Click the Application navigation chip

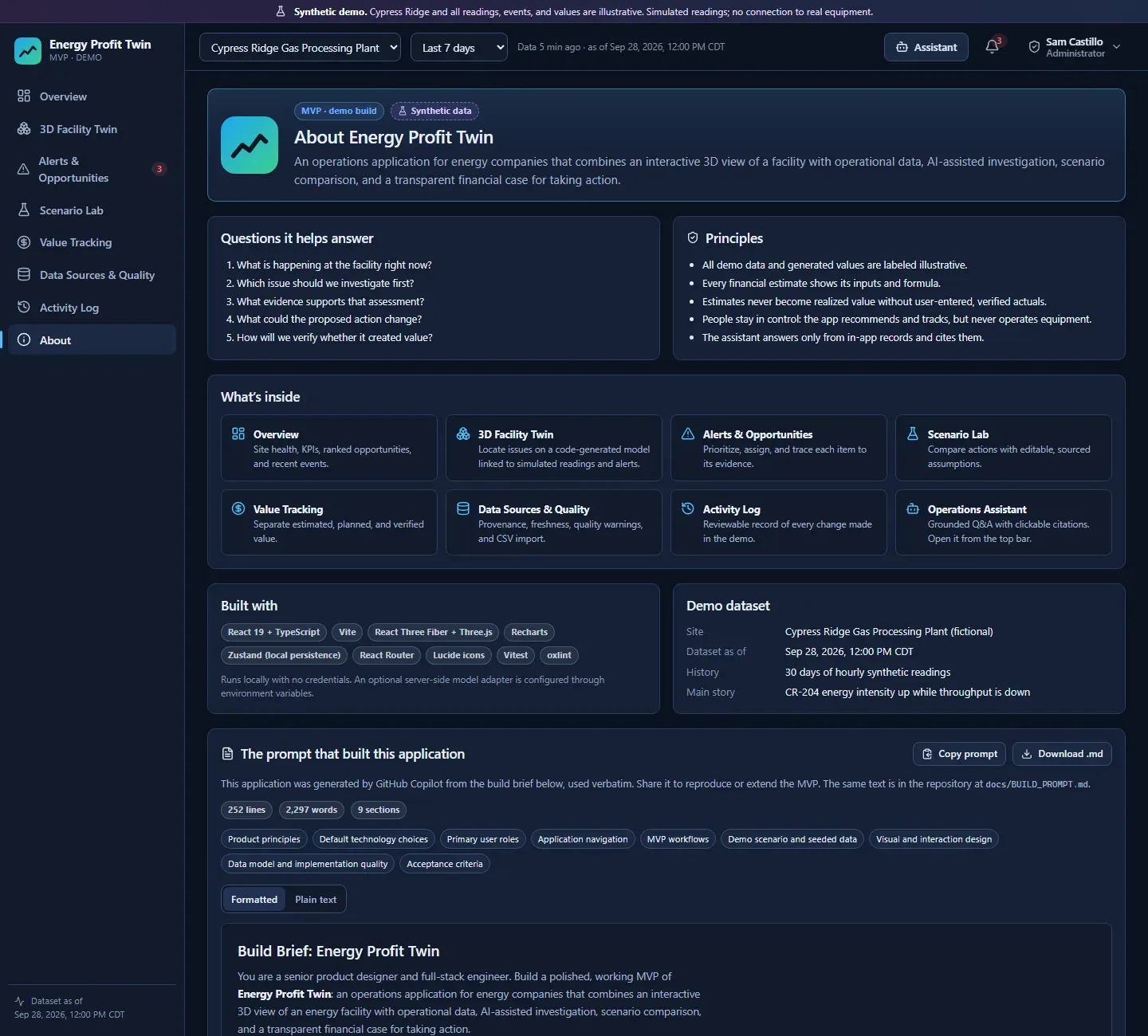[583, 839]
